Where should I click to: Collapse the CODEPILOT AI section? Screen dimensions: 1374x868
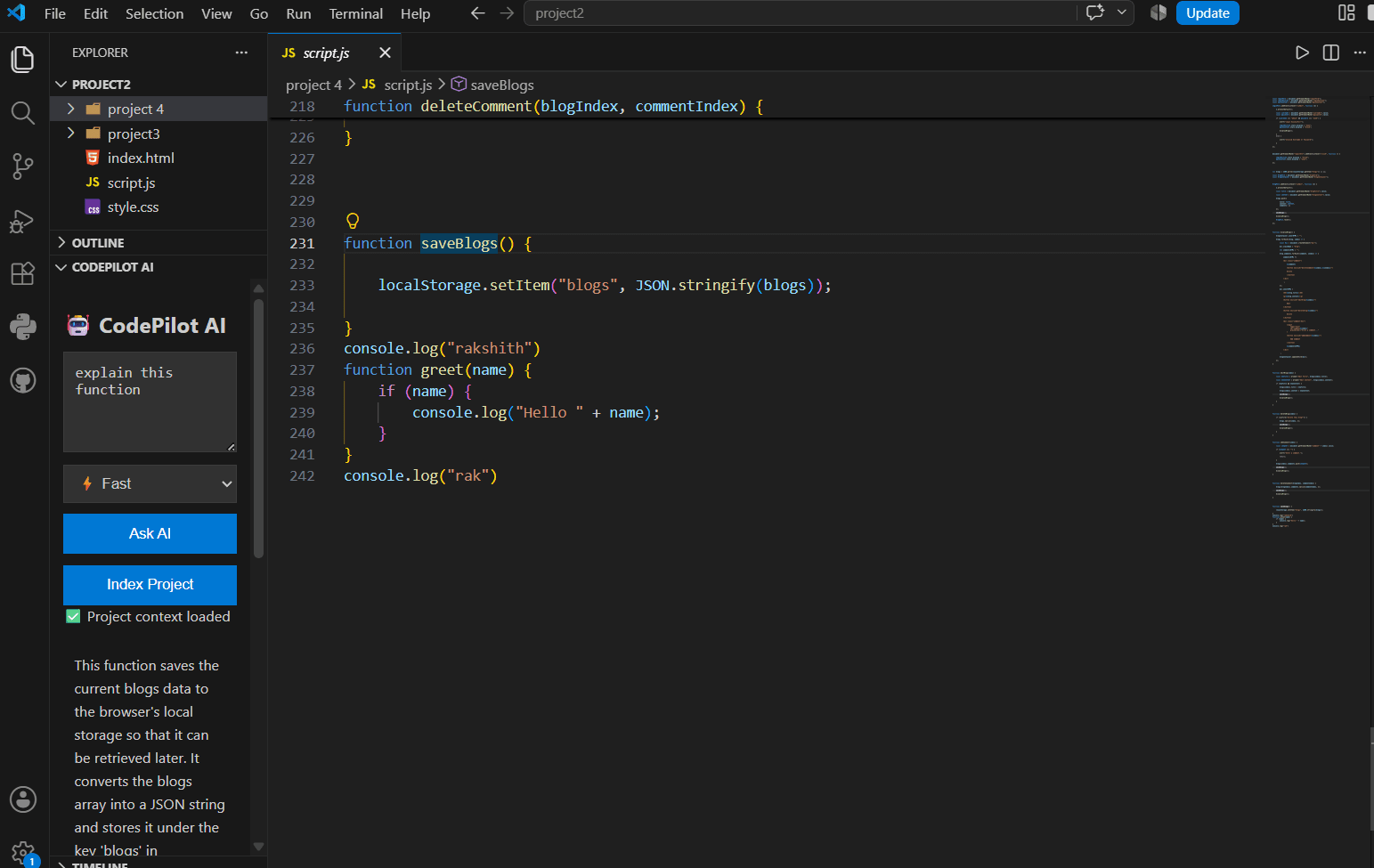[x=159, y=267]
